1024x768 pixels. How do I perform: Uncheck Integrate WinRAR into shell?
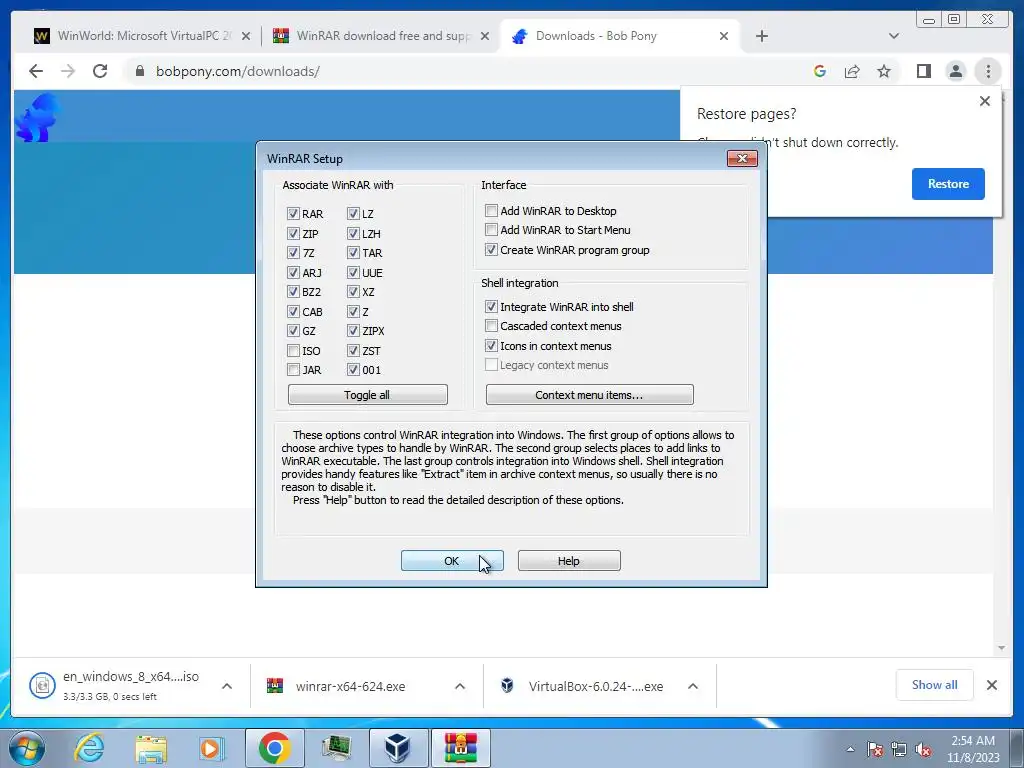[x=491, y=306]
